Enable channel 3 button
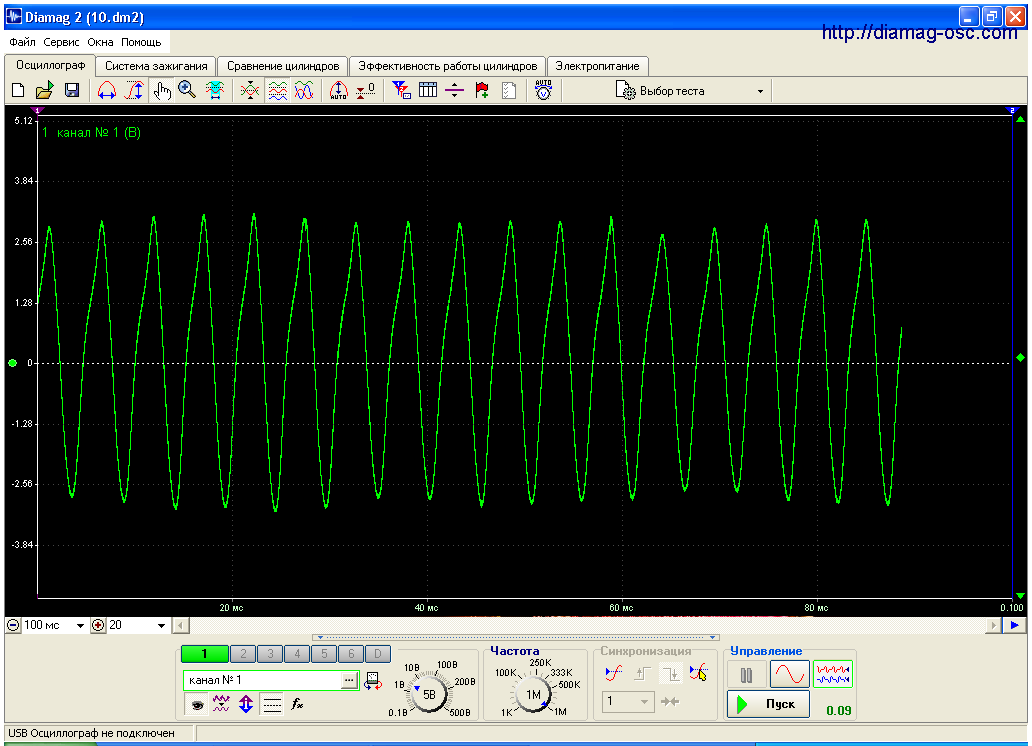1032x746 pixels. (271, 654)
